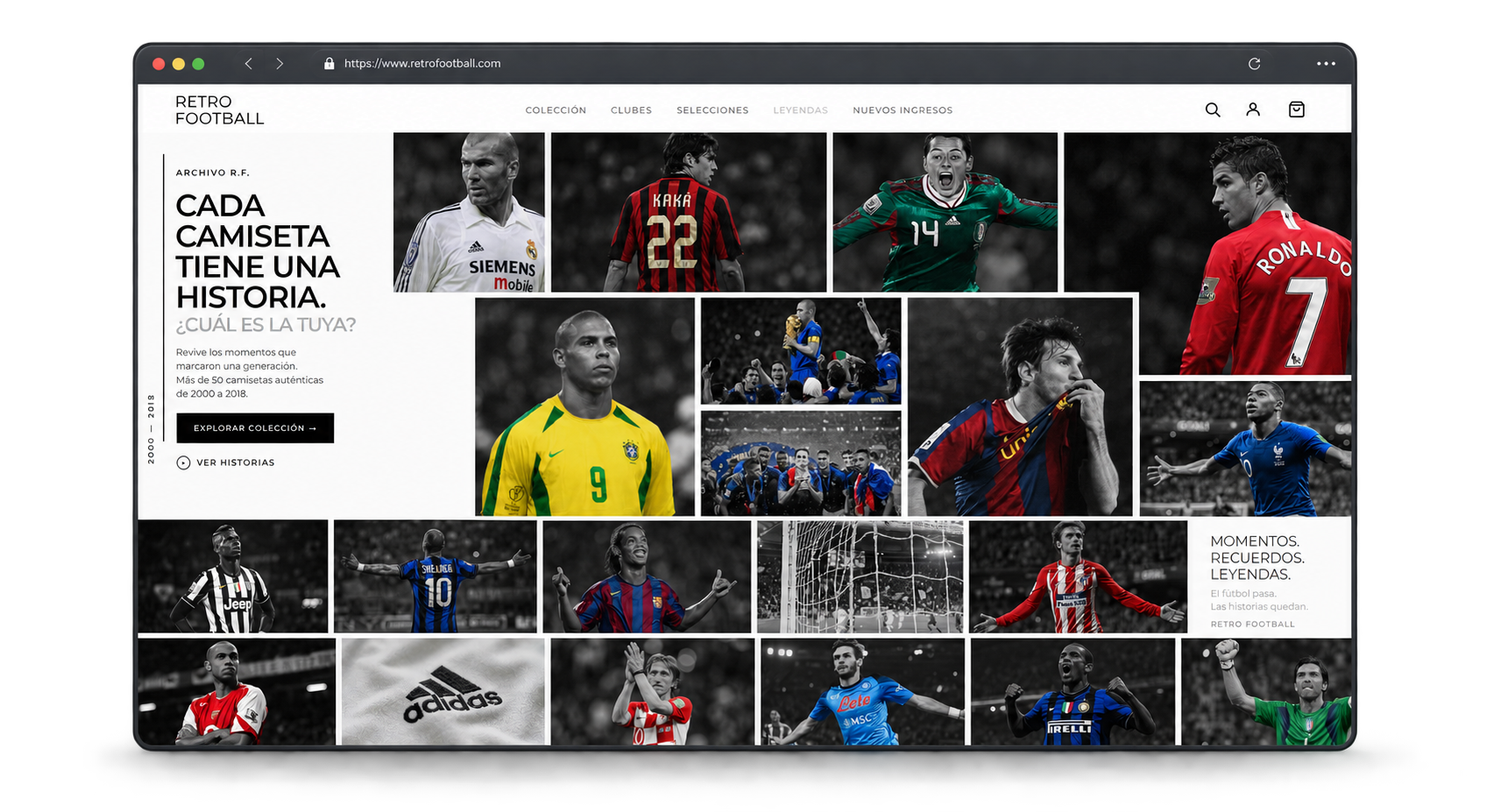Open the search icon in header
The image size is (1487, 812).
(x=1212, y=109)
